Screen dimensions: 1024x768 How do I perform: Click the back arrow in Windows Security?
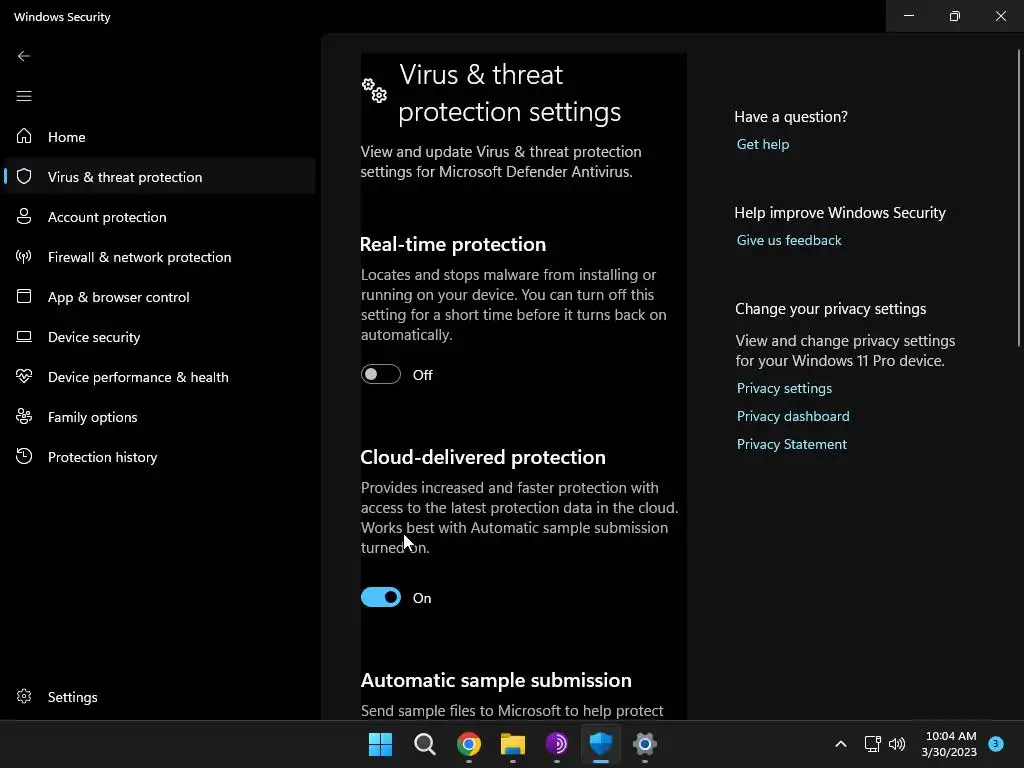click(x=24, y=56)
